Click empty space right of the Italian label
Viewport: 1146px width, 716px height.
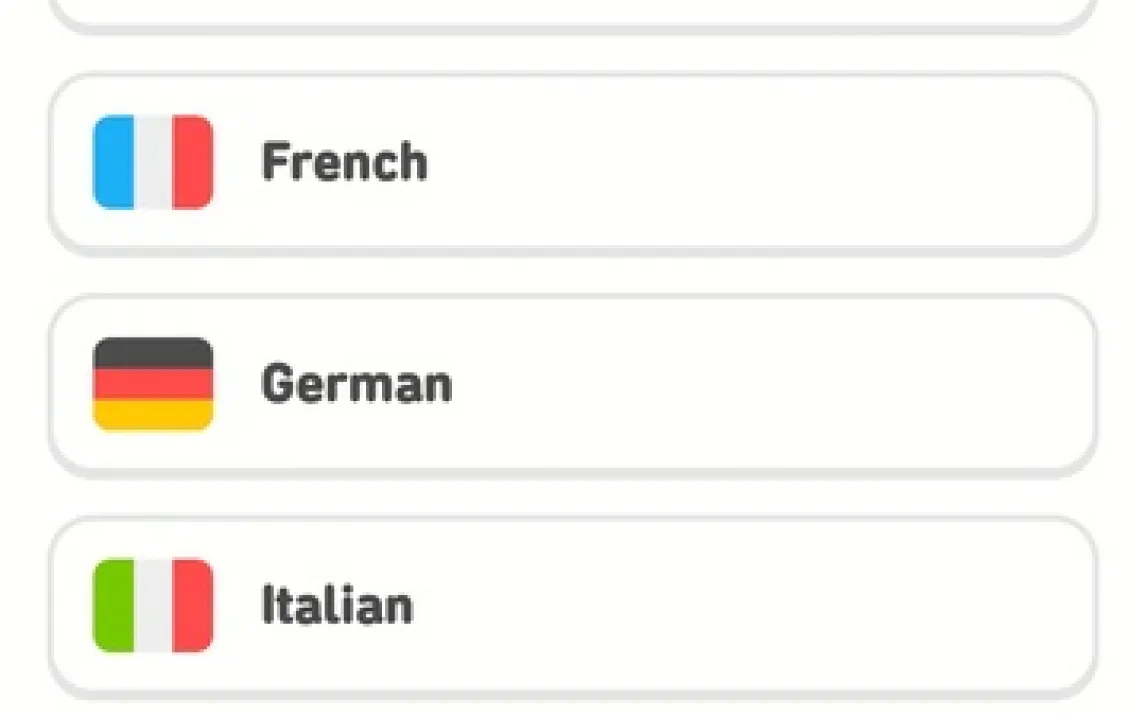(750, 605)
